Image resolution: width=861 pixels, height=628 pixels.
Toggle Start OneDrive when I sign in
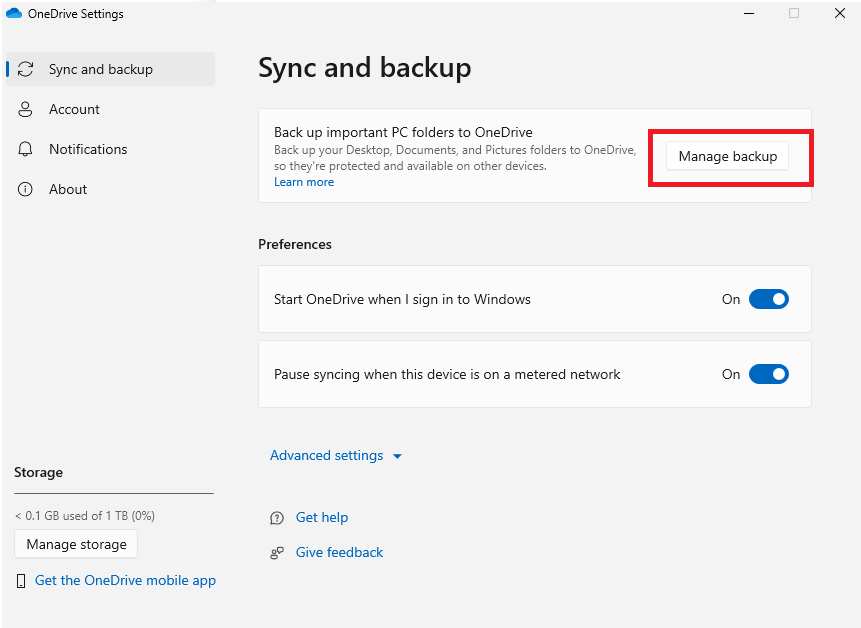click(768, 299)
